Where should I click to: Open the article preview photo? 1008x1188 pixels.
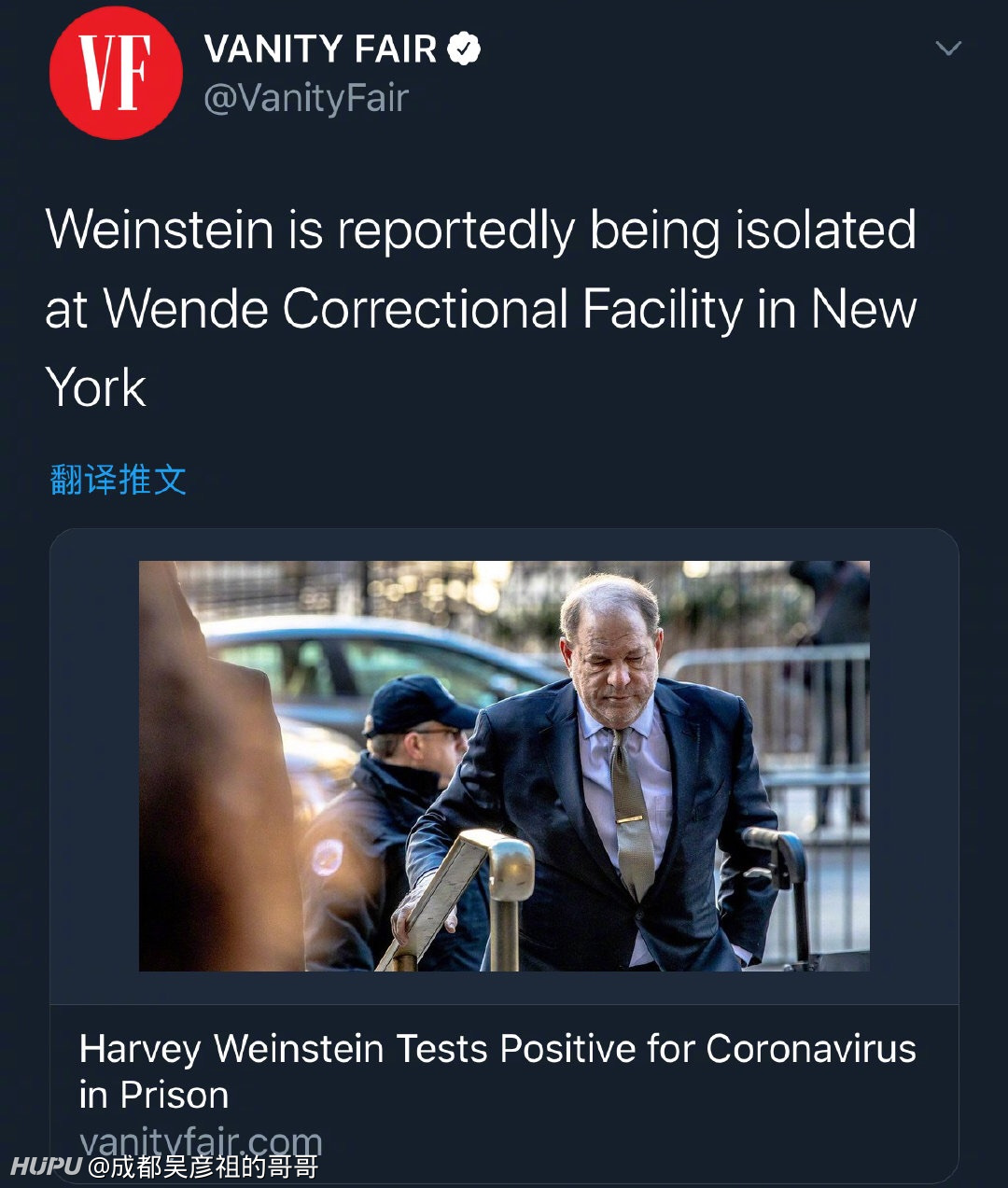504,765
